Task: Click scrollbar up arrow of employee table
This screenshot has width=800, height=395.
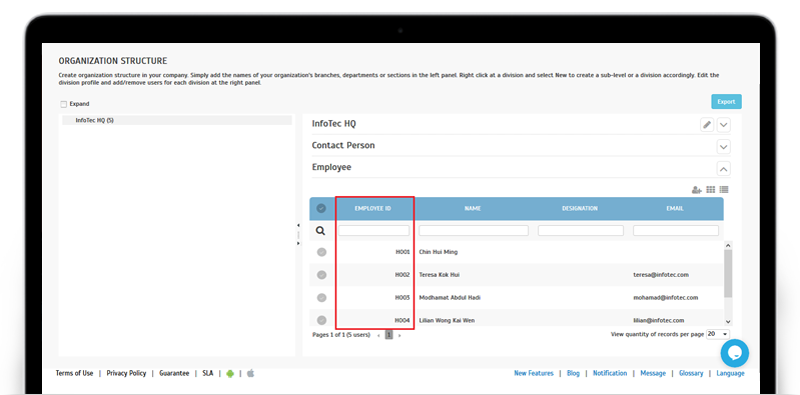Action: click(728, 245)
